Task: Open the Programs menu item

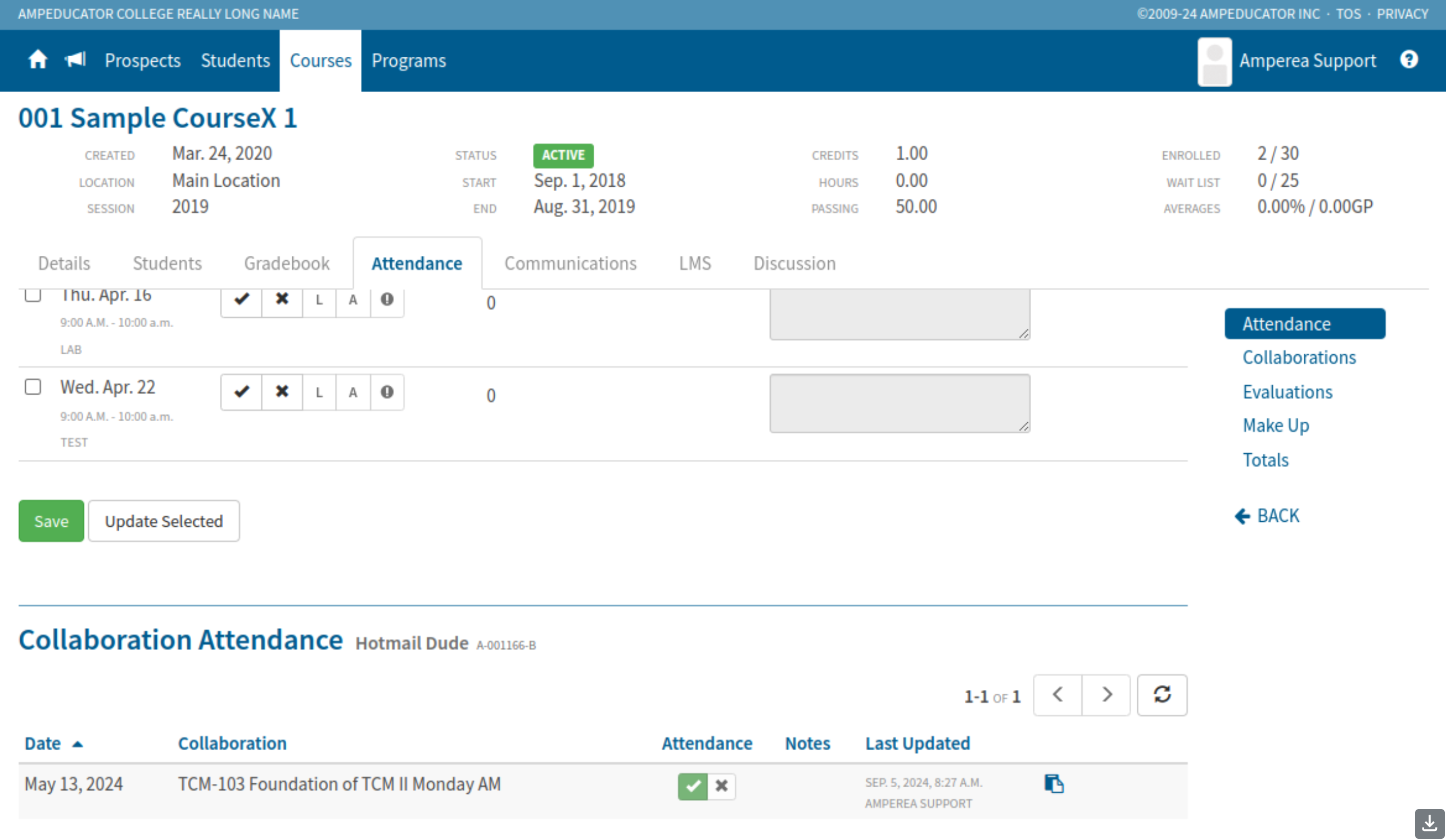Action: tap(409, 61)
